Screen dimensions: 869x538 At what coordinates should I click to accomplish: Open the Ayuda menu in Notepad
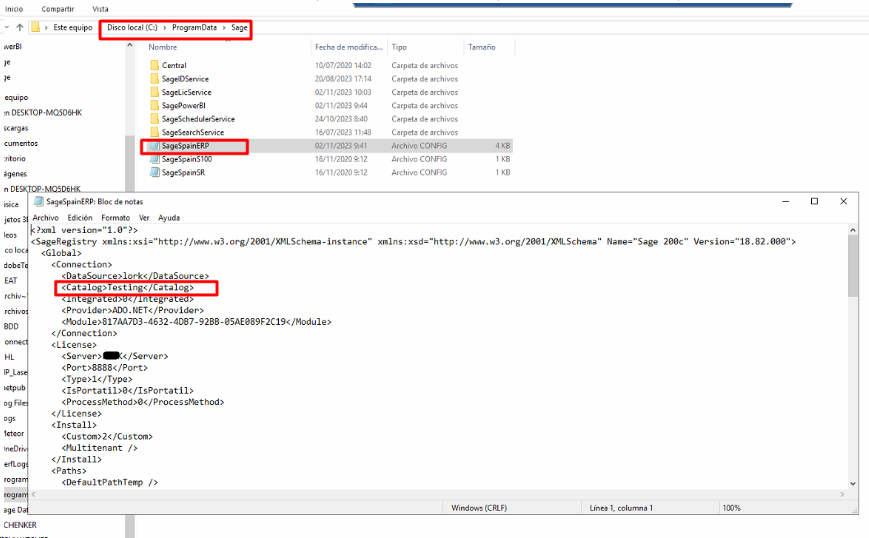pyautogui.click(x=169, y=218)
